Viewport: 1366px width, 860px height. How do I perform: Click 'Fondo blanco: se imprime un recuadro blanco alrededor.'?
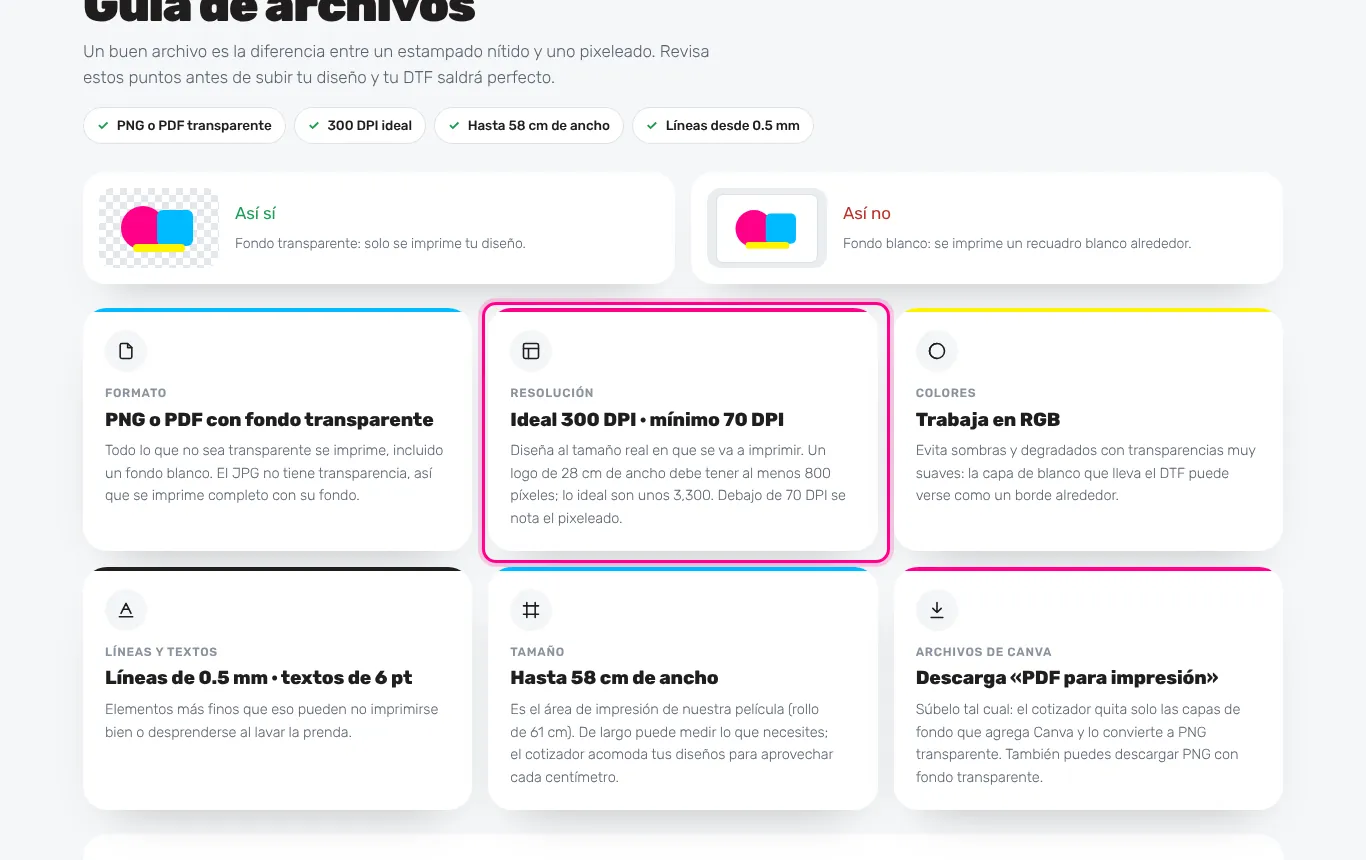(1017, 243)
